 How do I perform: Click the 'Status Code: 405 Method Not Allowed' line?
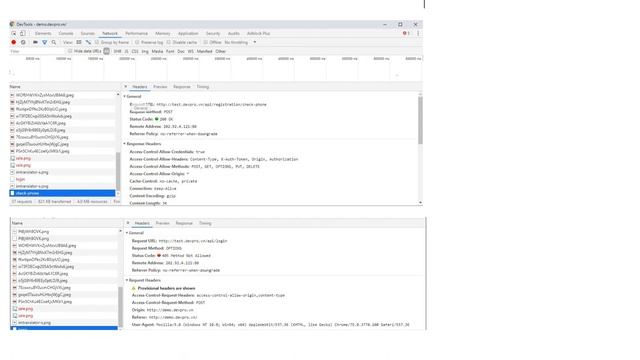click(x=171, y=256)
